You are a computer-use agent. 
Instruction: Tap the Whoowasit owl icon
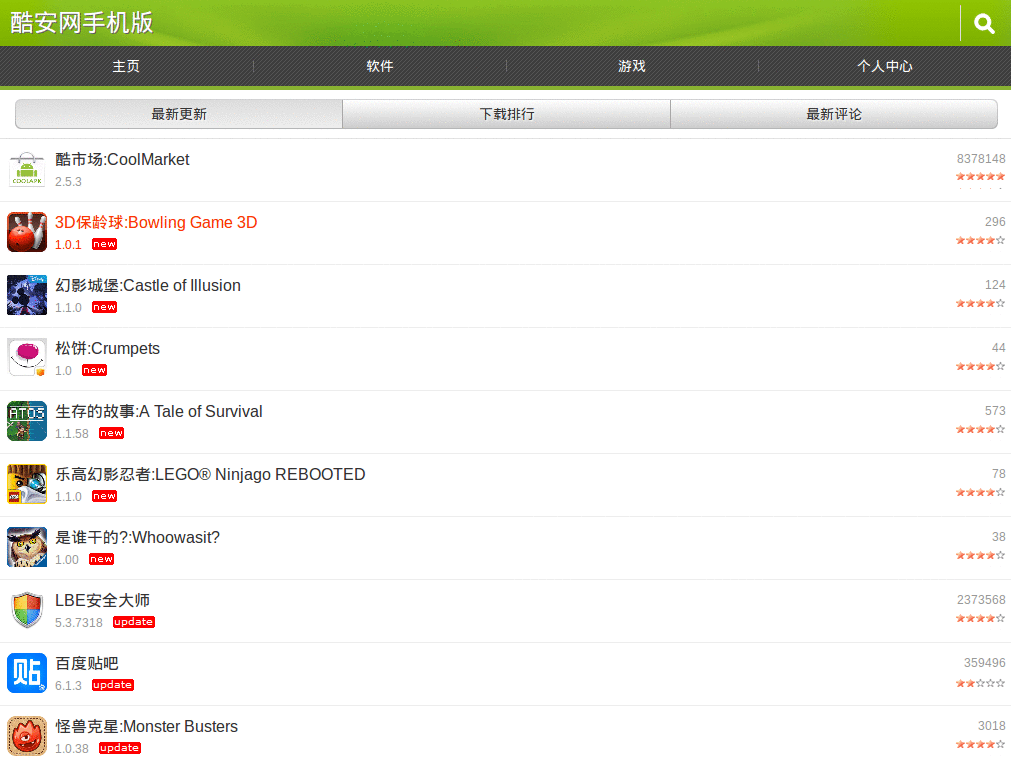pos(27,547)
